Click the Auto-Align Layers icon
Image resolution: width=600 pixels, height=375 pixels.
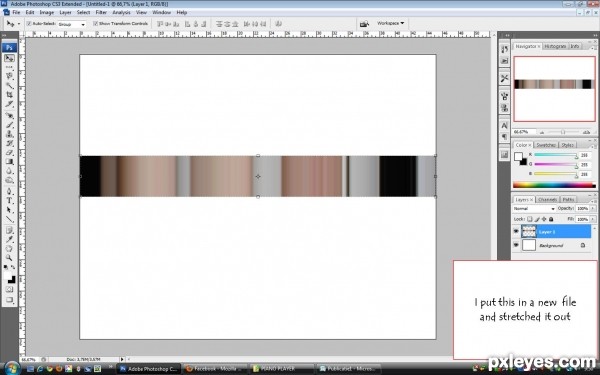coord(278,24)
